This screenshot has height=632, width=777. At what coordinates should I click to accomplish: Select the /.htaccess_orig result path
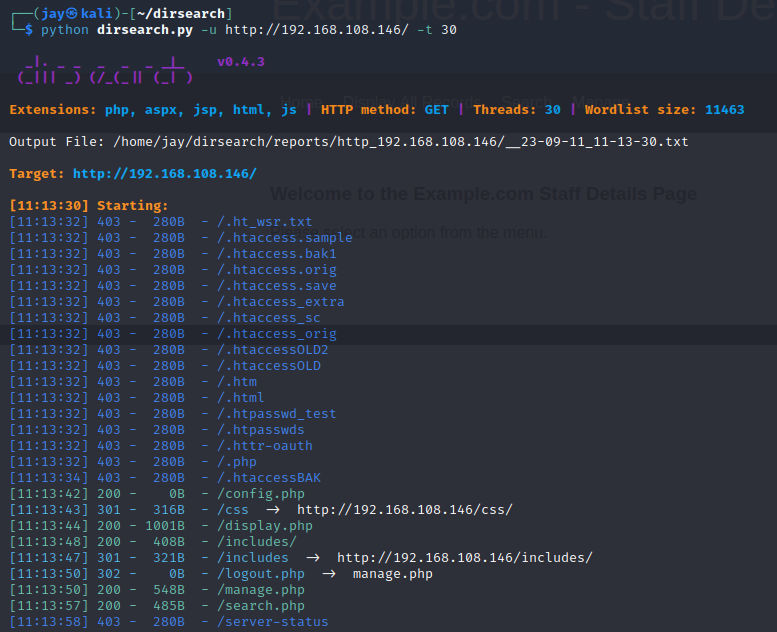tap(277, 334)
